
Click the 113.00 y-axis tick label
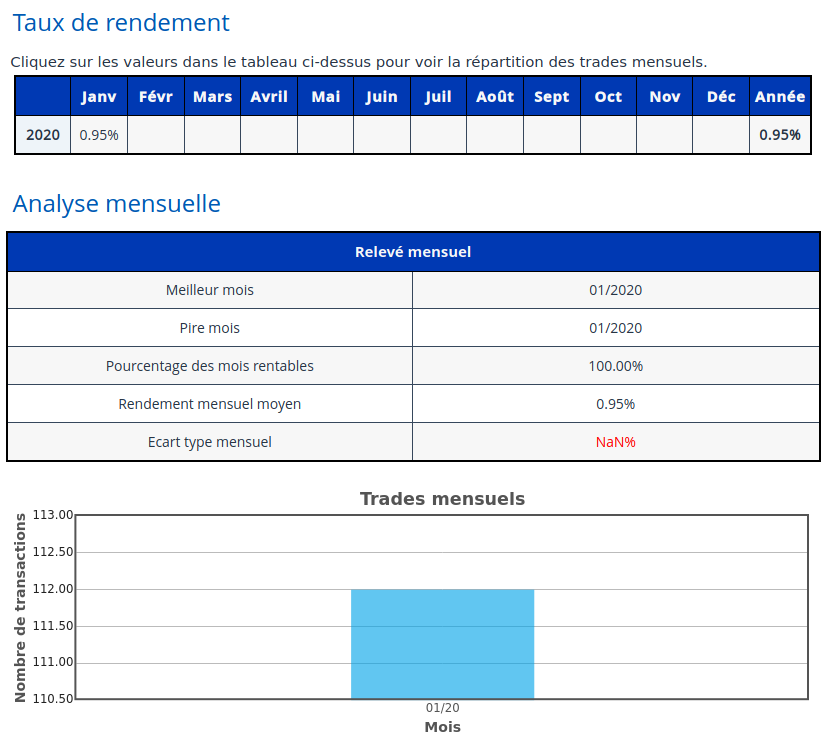53,515
